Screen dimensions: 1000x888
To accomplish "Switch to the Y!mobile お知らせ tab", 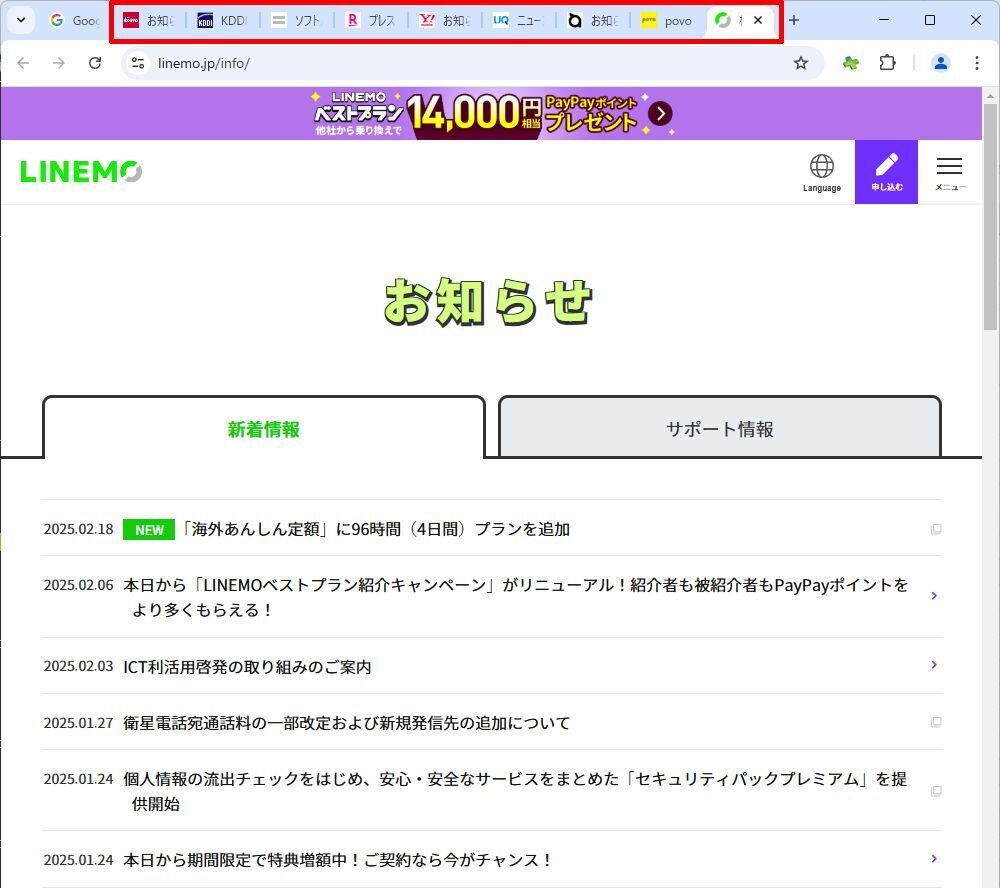I will click(x=445, y=20).
